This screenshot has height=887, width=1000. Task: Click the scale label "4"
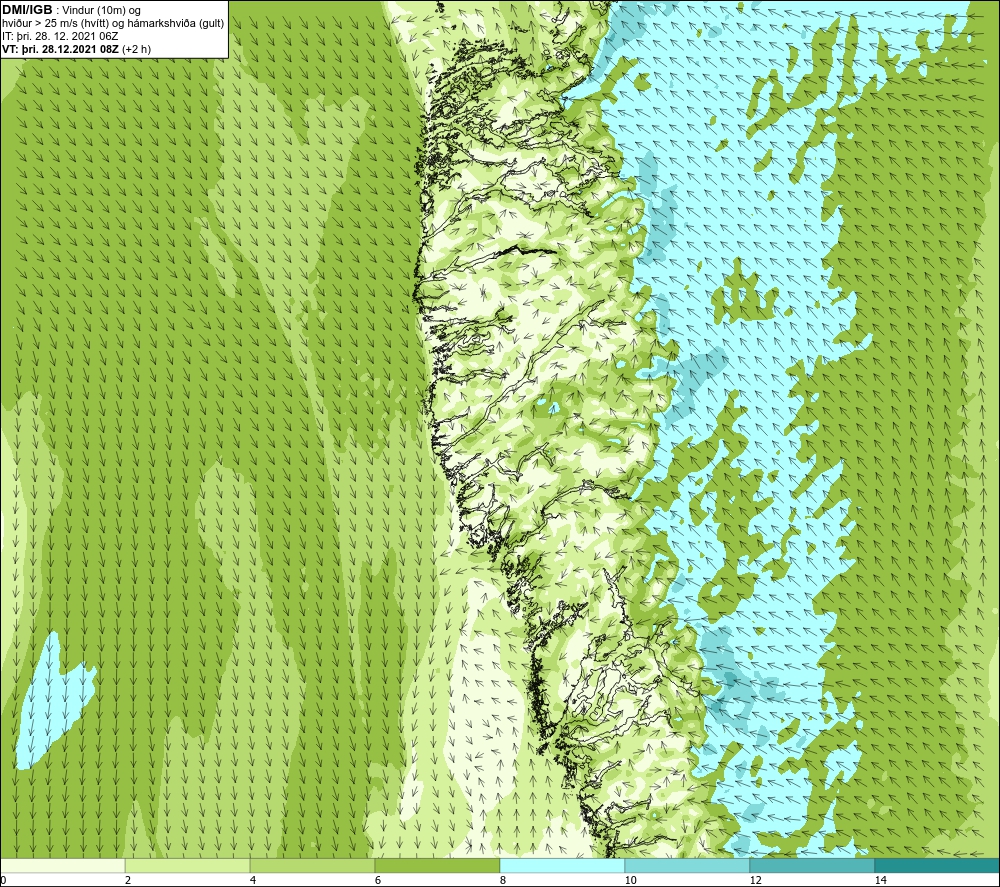(253, 881)
